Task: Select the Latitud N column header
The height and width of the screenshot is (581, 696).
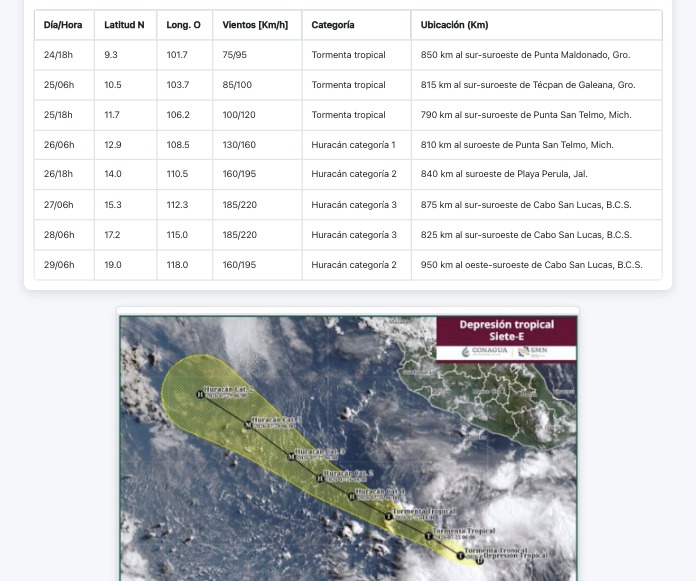Action: pos(124,25)
